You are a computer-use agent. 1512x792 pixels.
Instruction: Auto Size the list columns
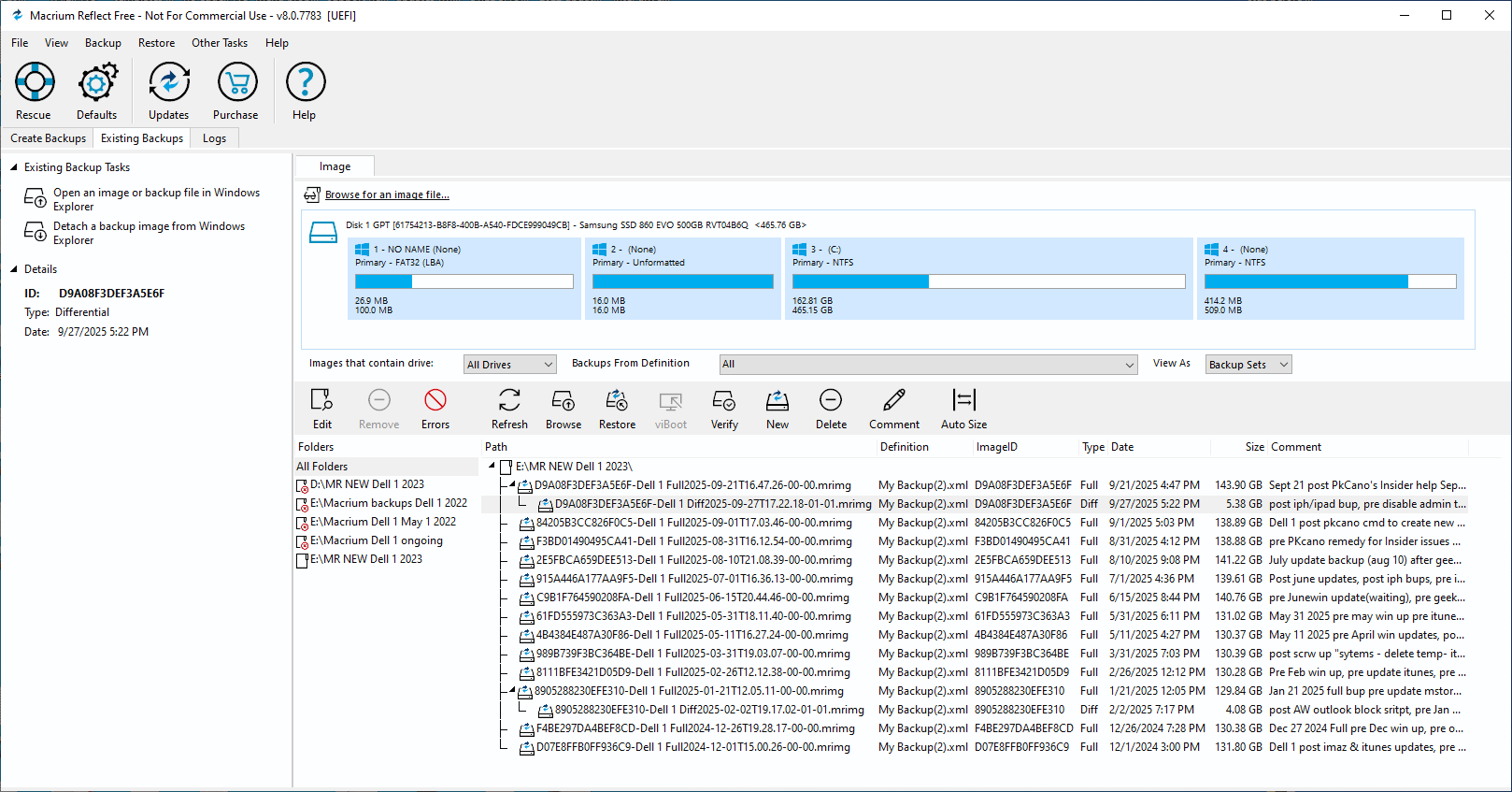click(963, 409)
